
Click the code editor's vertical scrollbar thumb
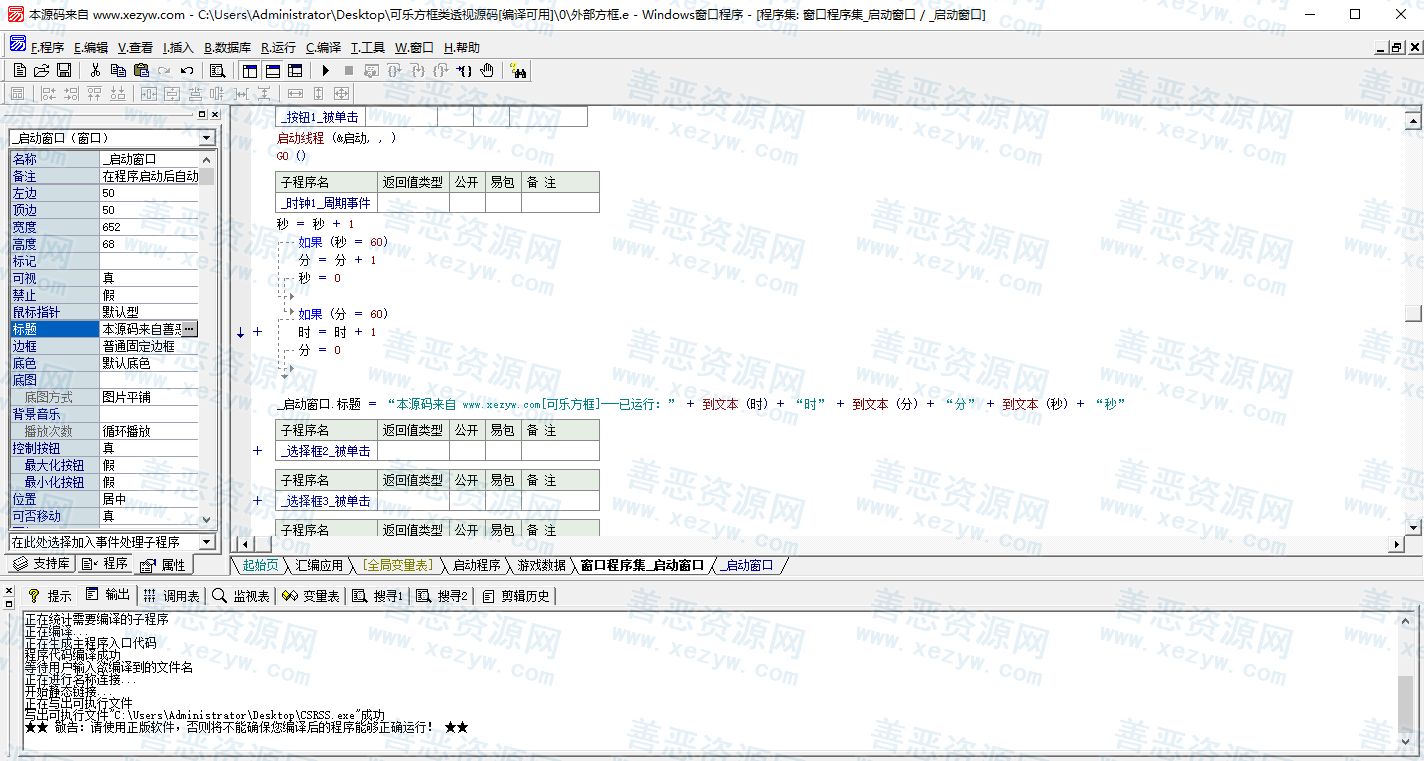tap(1412, 313)
